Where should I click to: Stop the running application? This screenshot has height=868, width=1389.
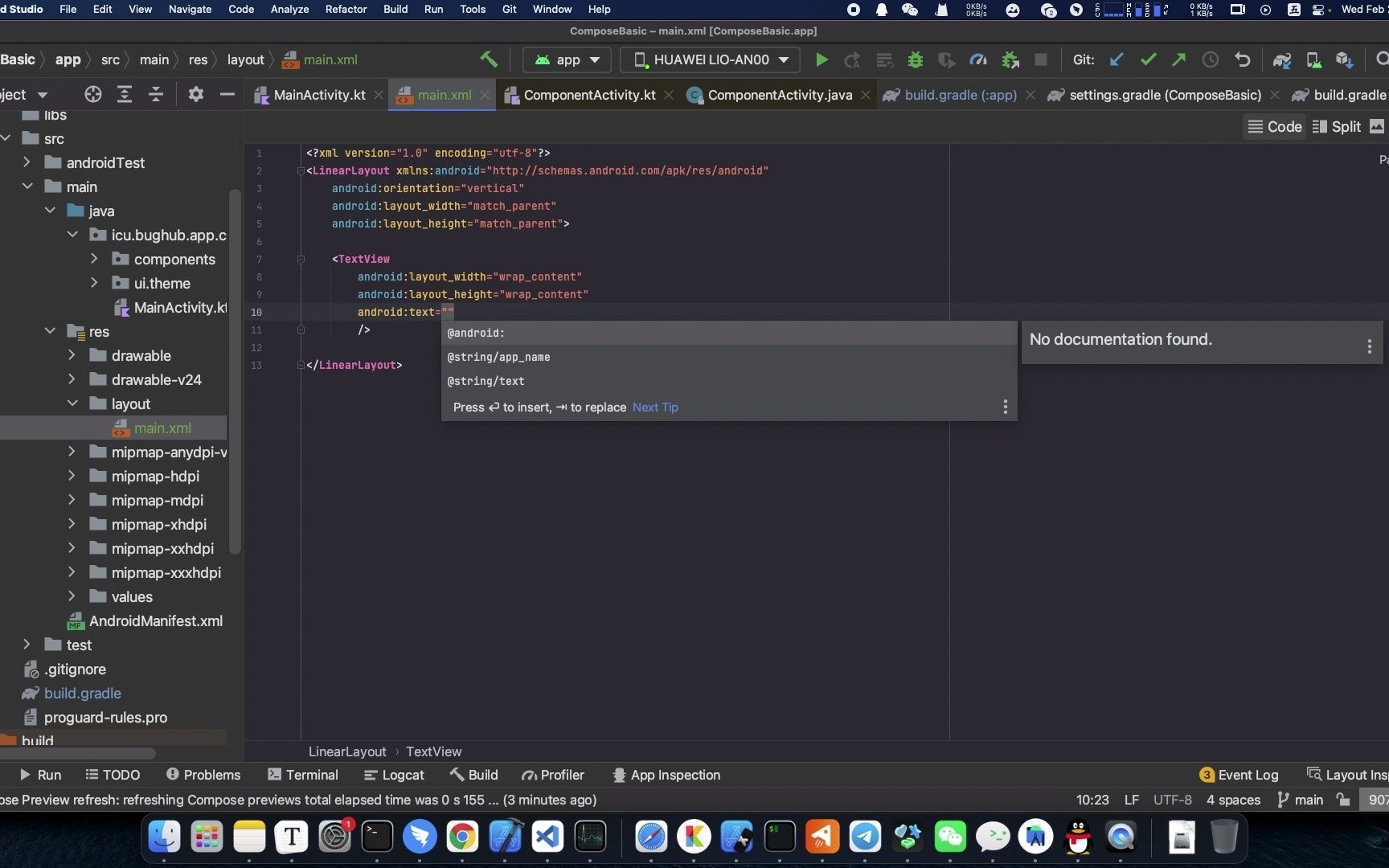click(x=1041, y=59)
